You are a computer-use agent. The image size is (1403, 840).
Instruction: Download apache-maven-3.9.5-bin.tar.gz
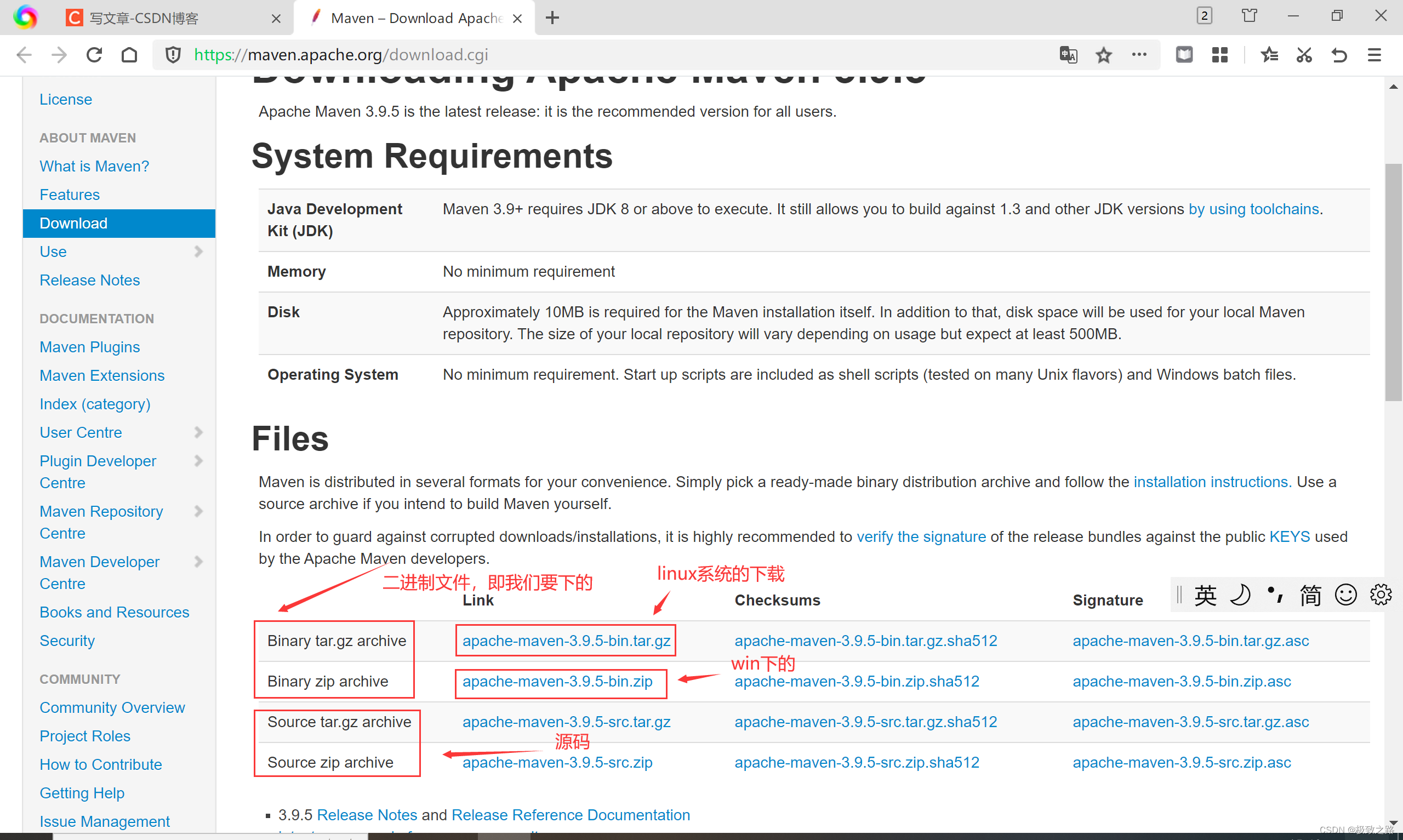coord(566,641)
